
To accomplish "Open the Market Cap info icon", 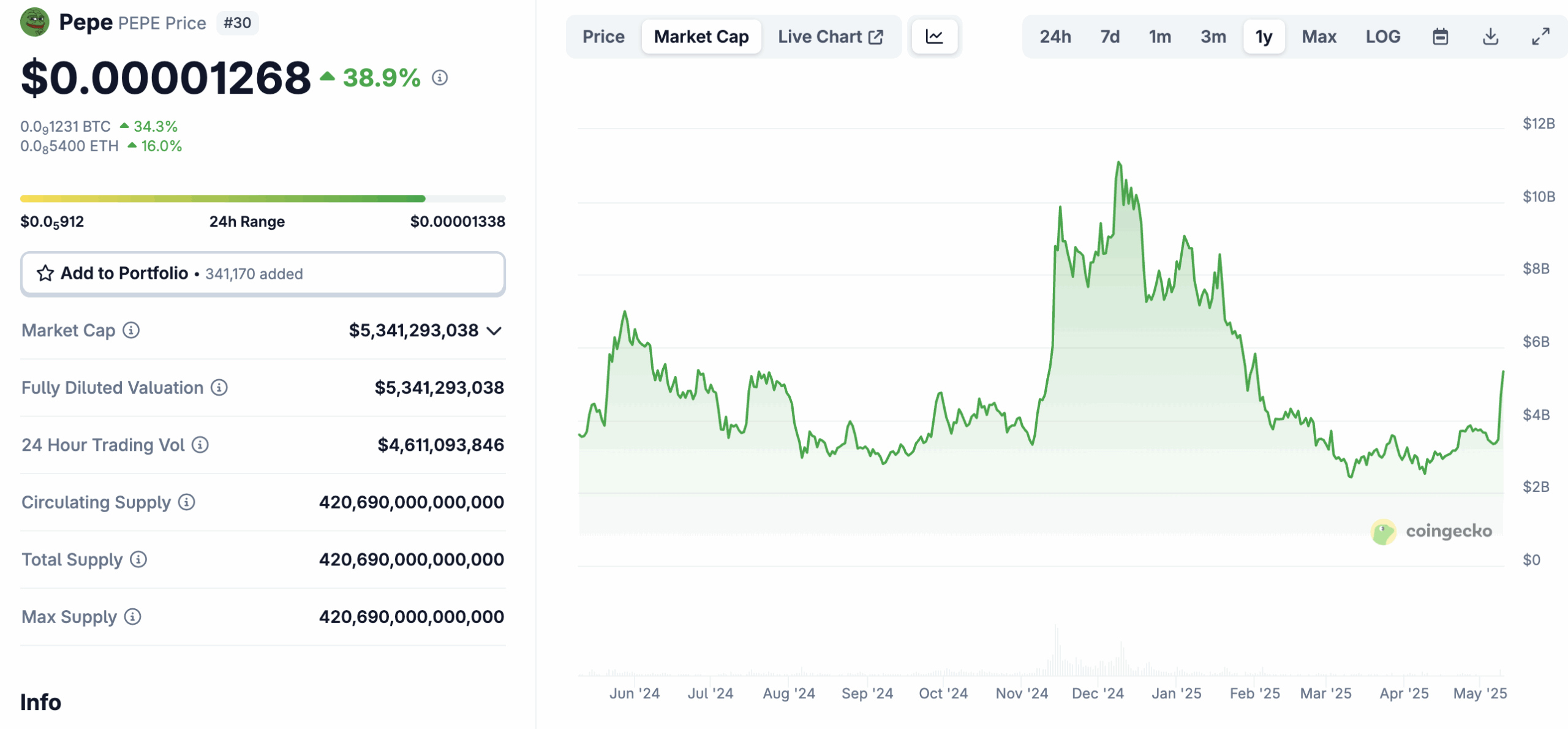I will coord(131,330).
